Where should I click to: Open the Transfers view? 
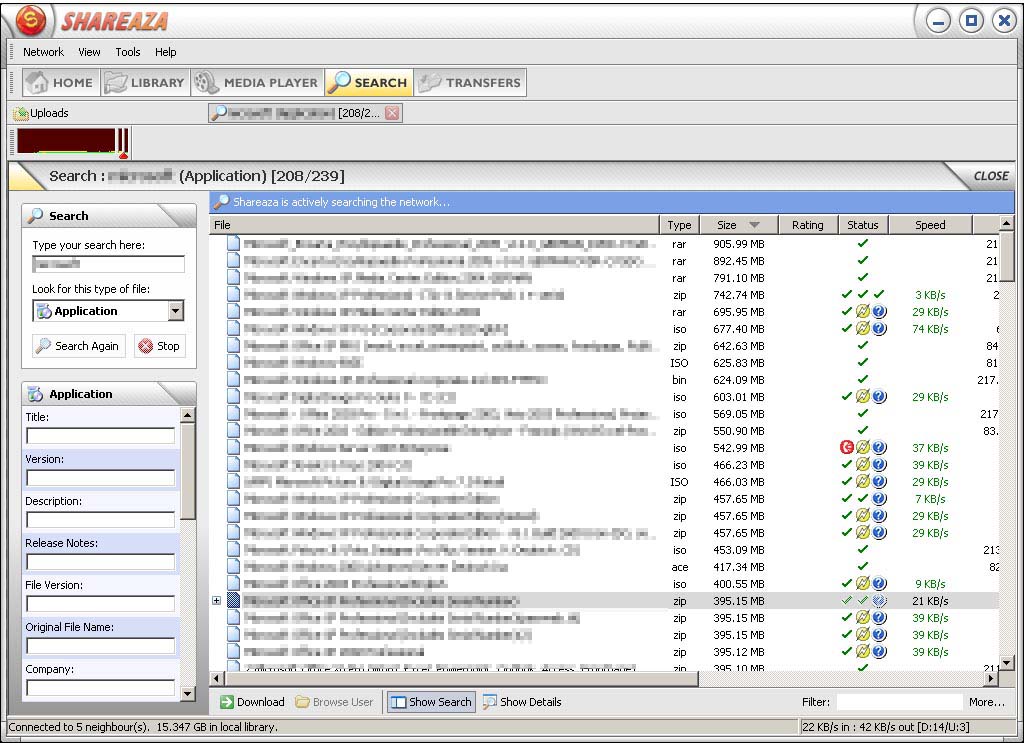pyautogui.click(x=471, y=83)
